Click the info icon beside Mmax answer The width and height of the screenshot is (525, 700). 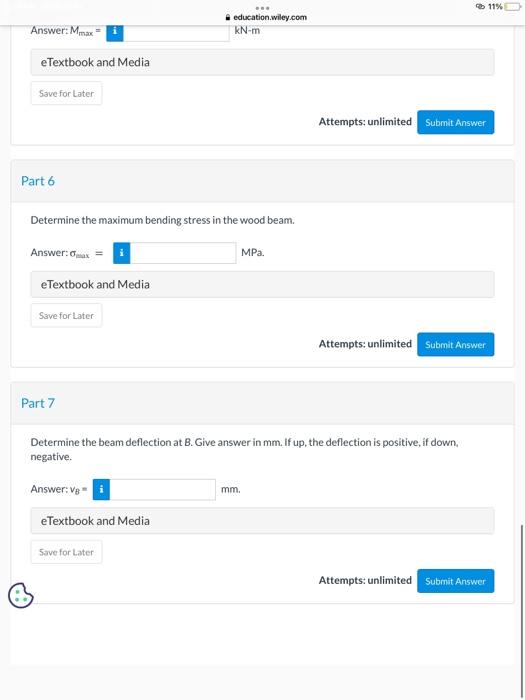click(x=115, y=33)
